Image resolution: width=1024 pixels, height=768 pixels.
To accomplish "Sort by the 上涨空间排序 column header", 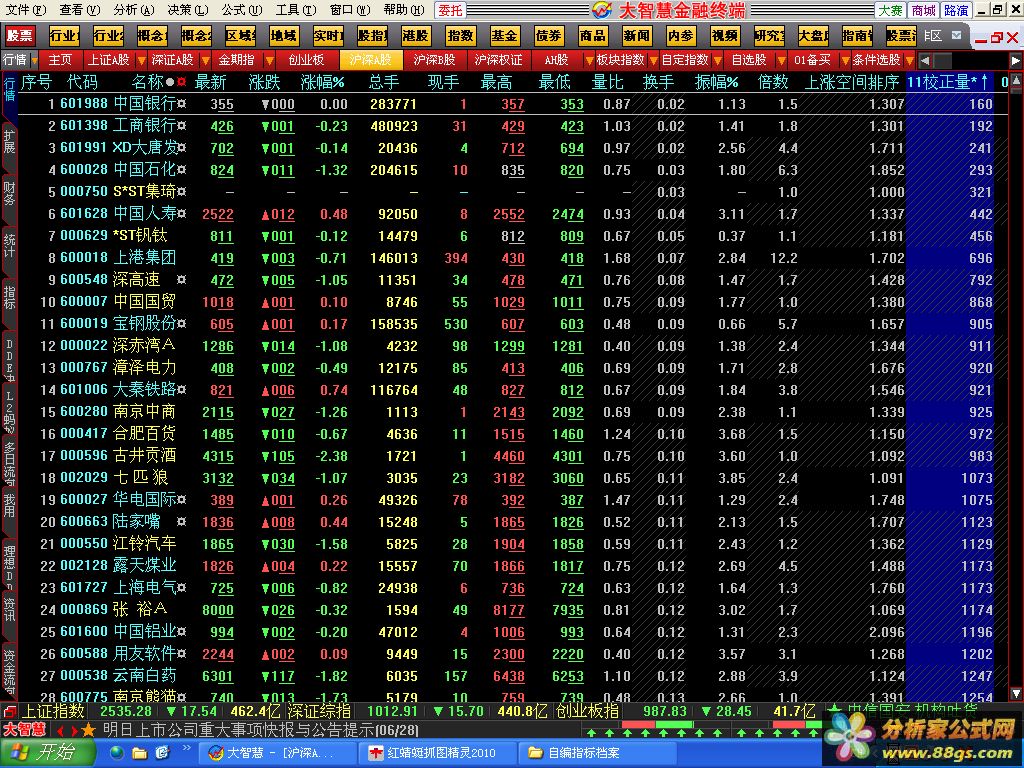I will coord(852,82).
